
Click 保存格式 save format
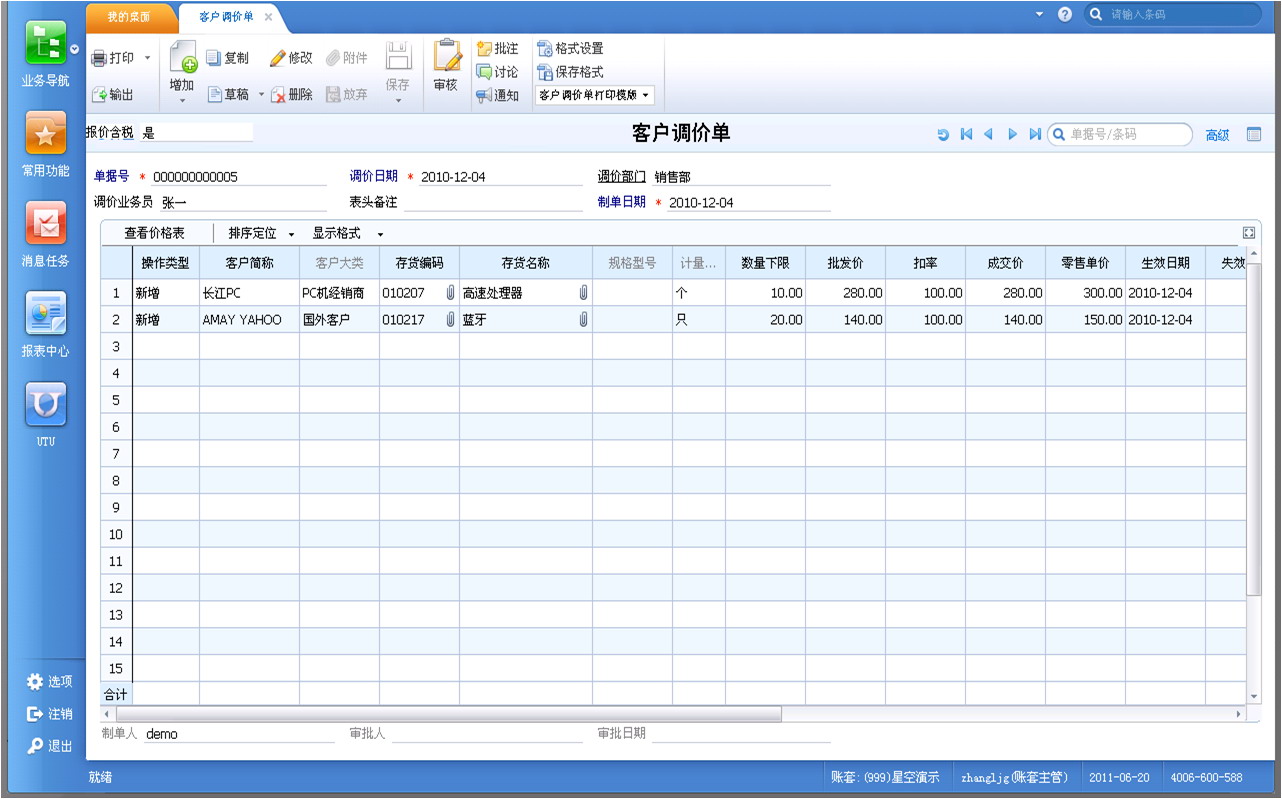click(570, 72)
